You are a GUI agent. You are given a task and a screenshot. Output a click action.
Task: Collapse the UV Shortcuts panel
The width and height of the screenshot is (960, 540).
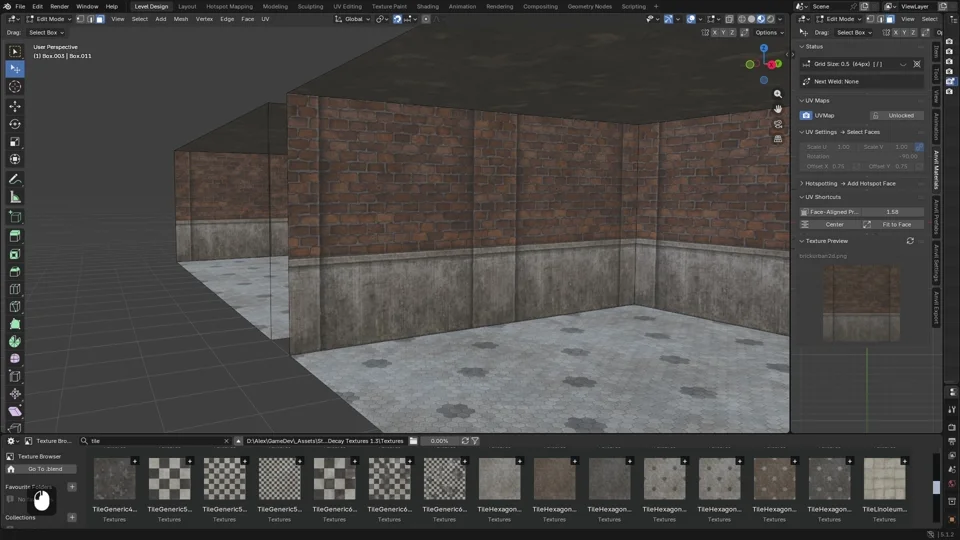pos(801,197)
